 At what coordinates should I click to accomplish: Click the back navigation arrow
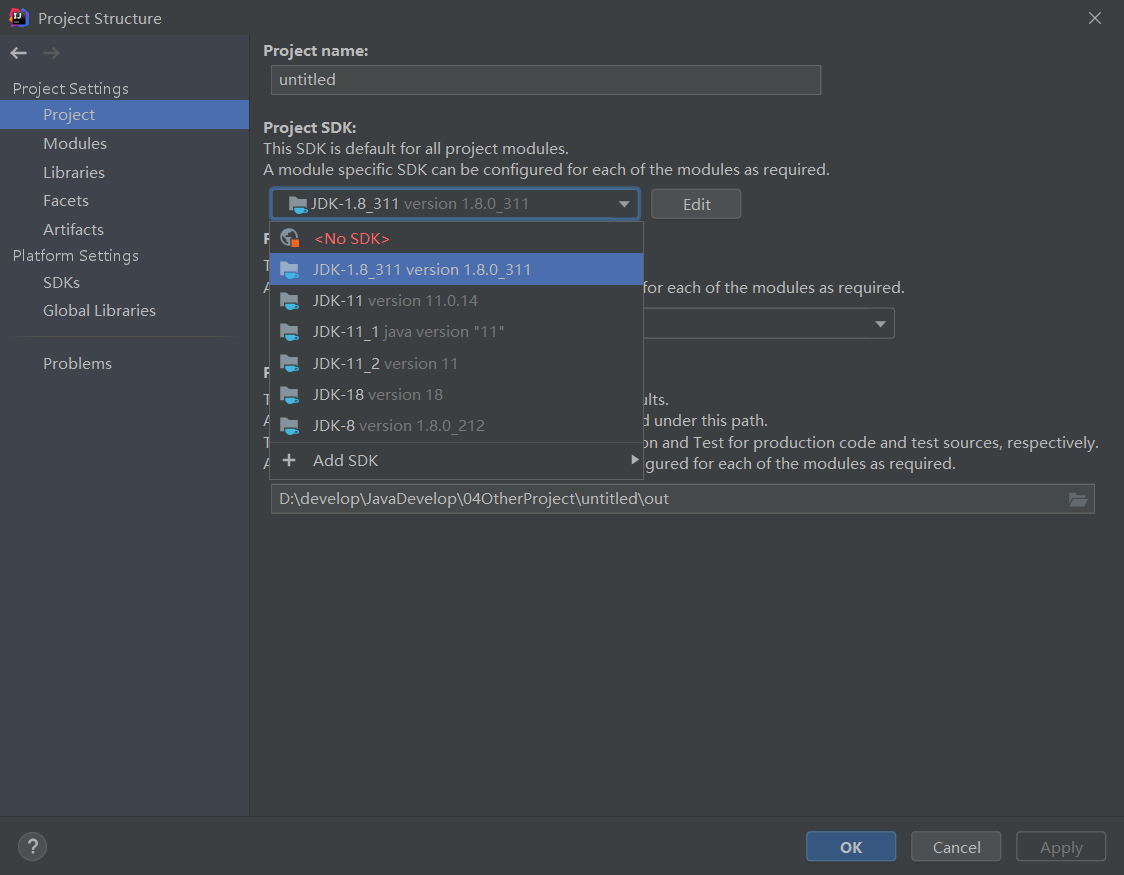(19, 53)
